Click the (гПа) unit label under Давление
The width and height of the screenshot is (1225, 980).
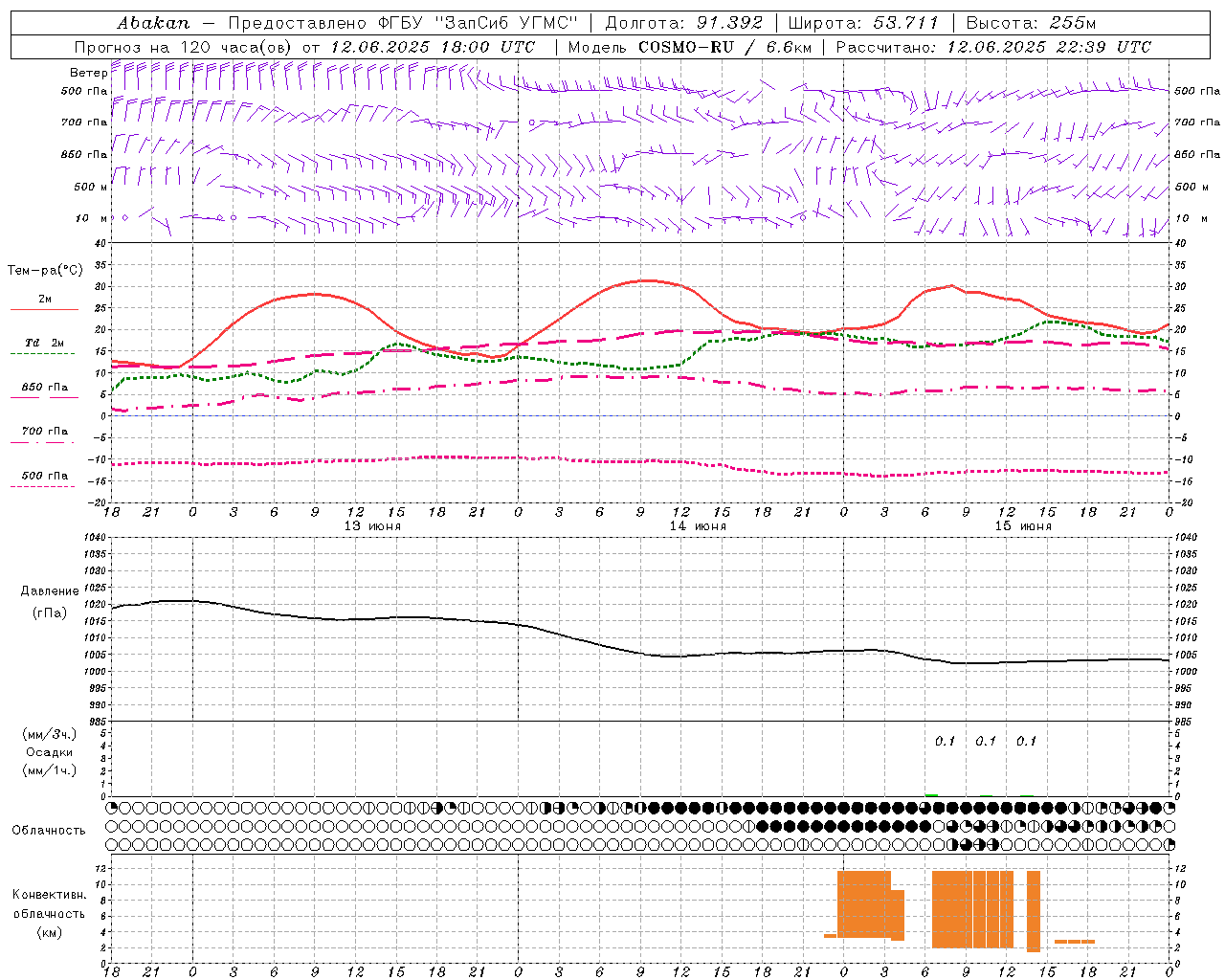coord(50,613)
